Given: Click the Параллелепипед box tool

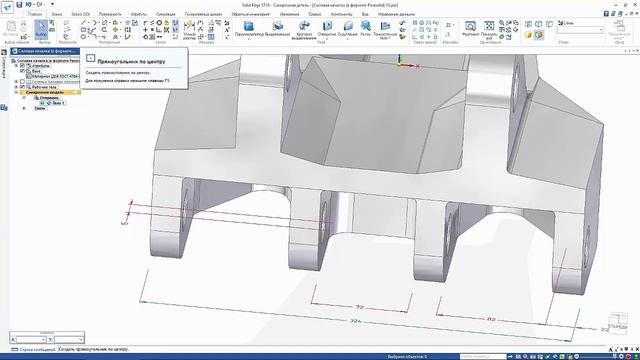Looking at the screenshot, I should (249, 29).
